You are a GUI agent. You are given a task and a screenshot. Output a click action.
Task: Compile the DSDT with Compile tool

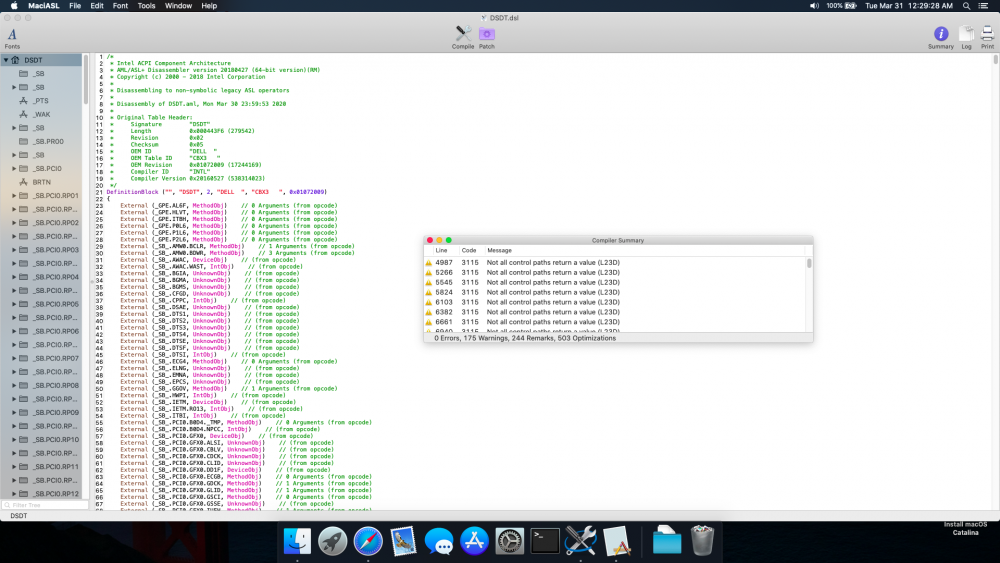click(x=463, y=37)
